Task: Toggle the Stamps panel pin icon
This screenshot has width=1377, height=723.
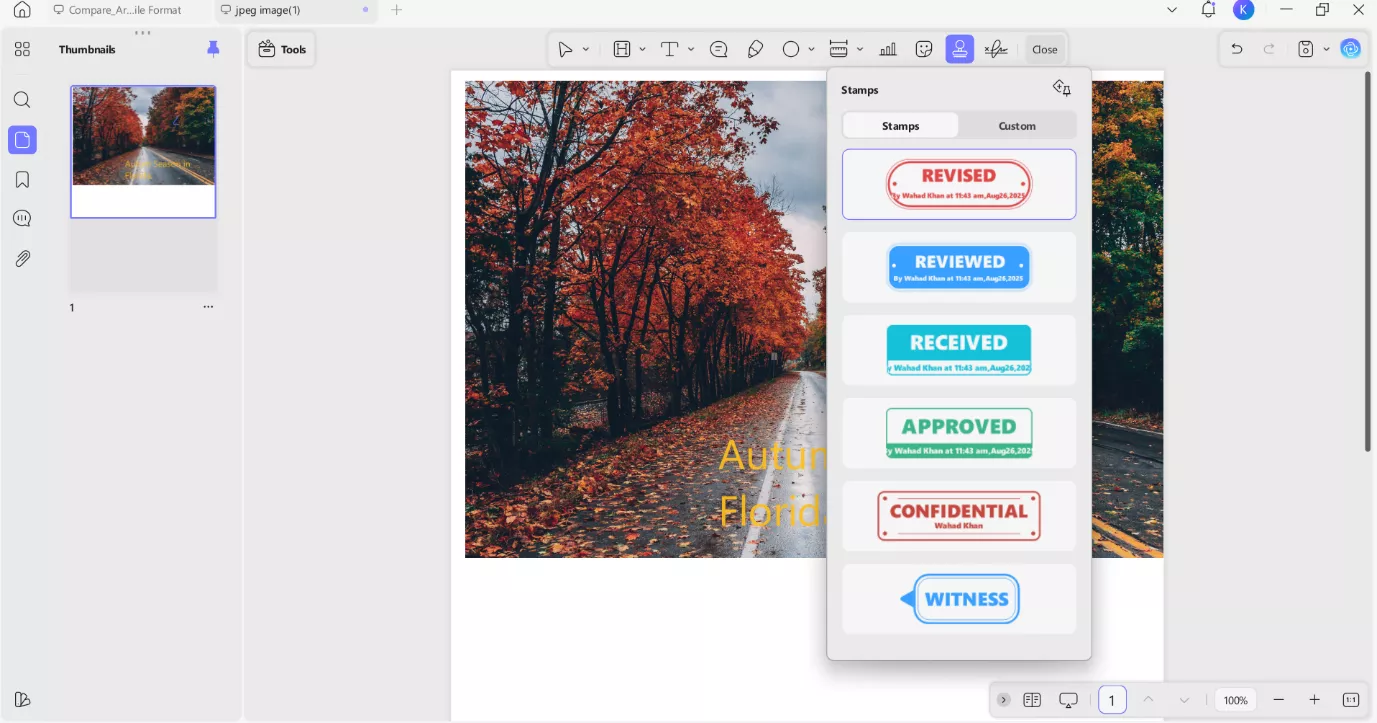Action: pyautogui.click(x=1062, y=89)
